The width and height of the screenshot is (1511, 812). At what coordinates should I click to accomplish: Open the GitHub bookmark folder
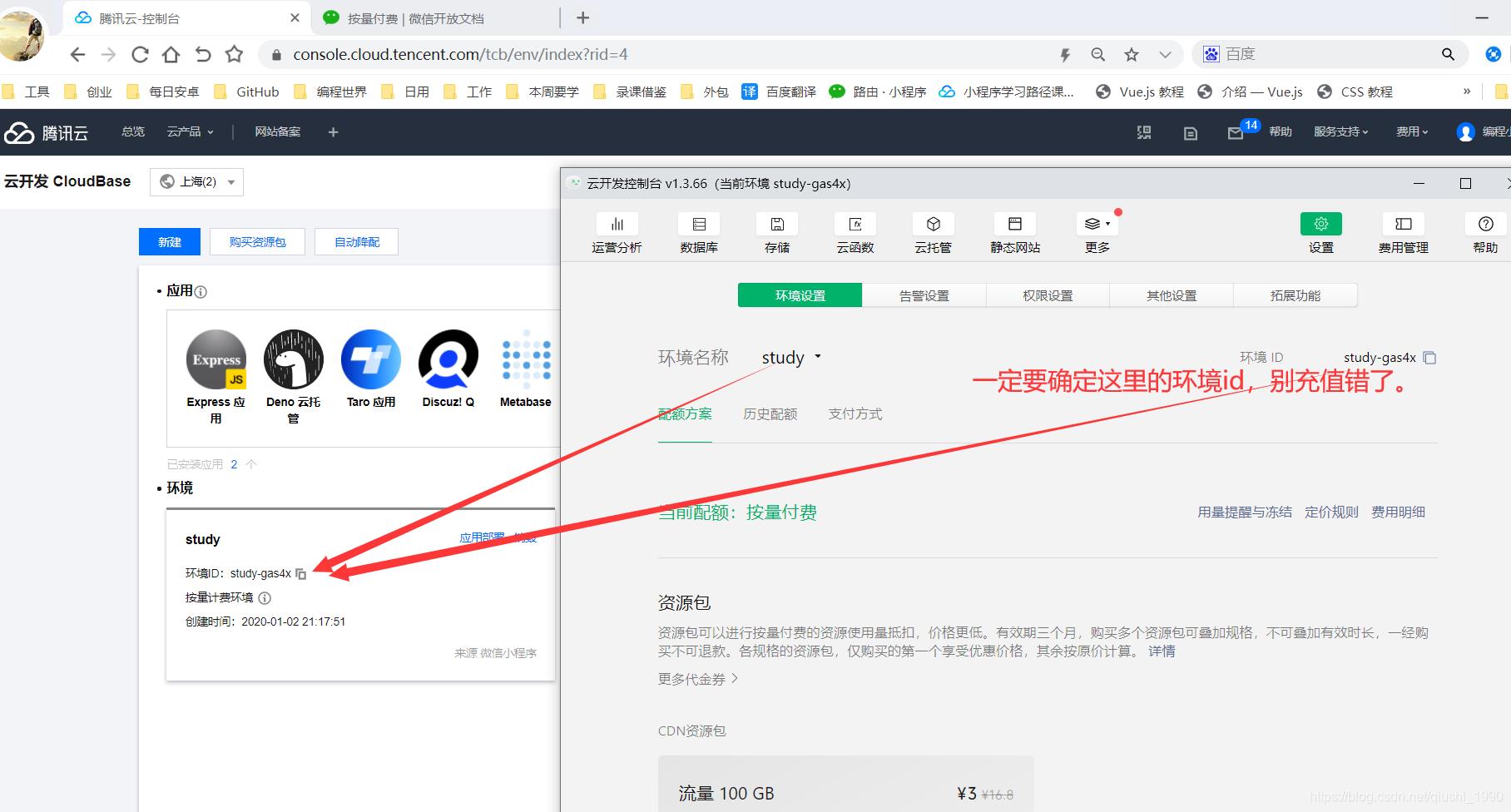coord(247,92)
